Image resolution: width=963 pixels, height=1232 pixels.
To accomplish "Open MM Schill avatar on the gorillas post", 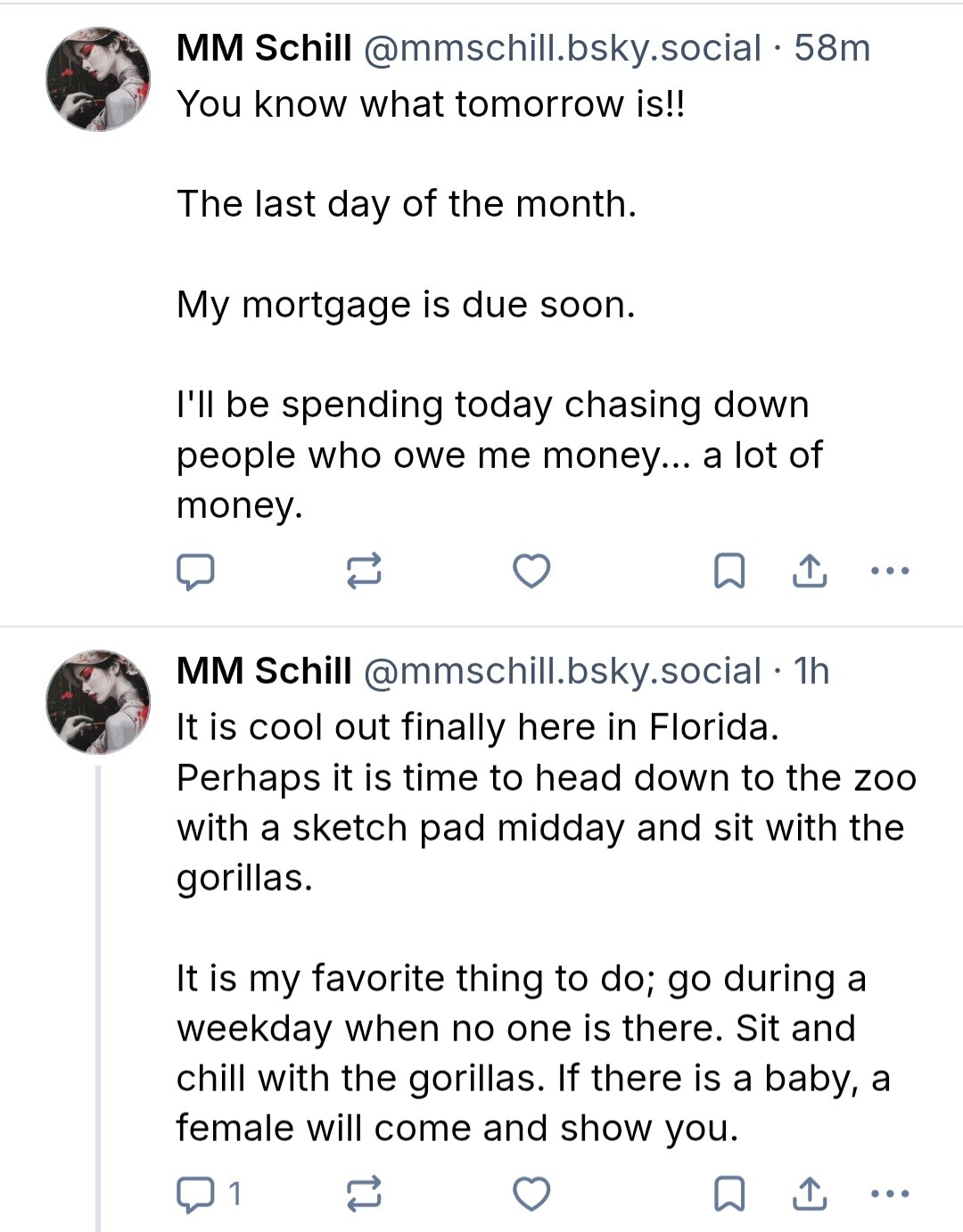I will coord(98,702).
